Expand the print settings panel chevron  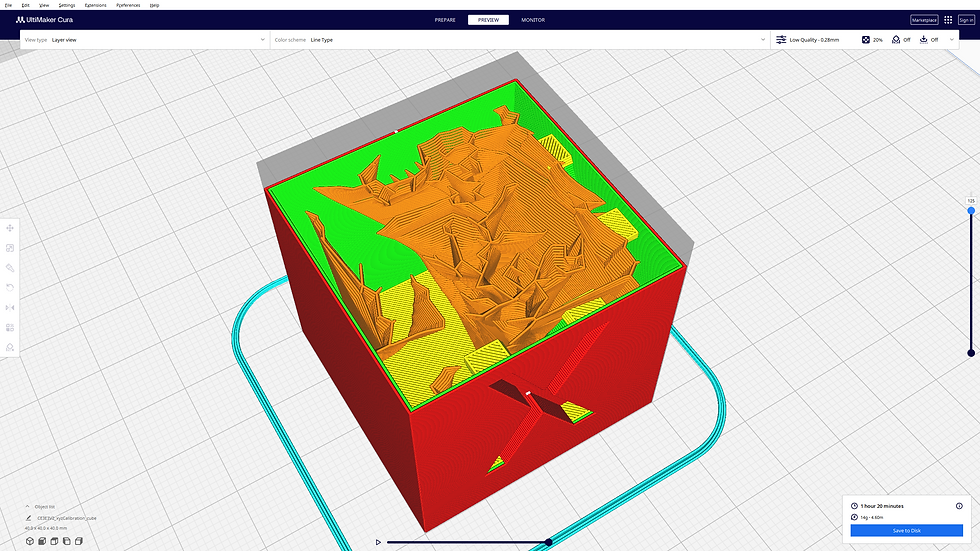point(952,40)
